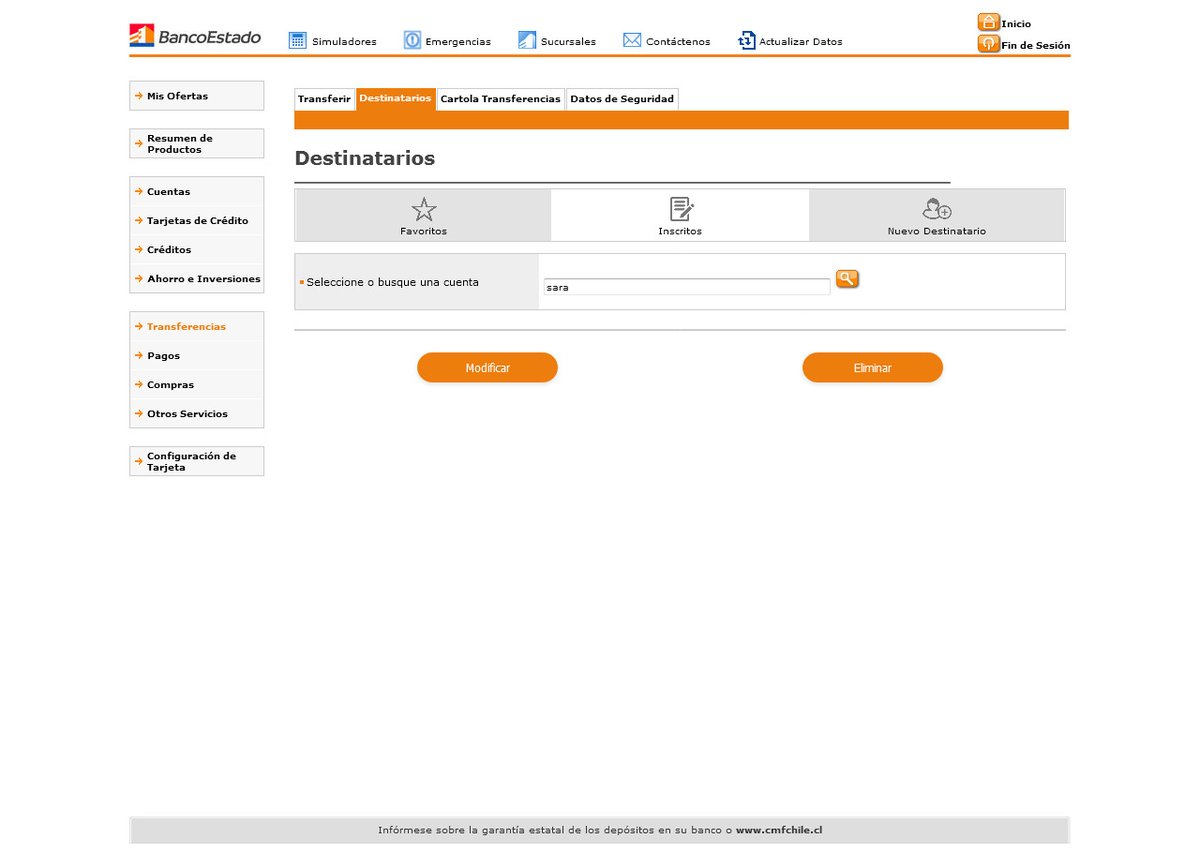Click the Inicio link text
This screenshot has height=853, width=1200.
pyautogui.click(x=1016, y=24)
